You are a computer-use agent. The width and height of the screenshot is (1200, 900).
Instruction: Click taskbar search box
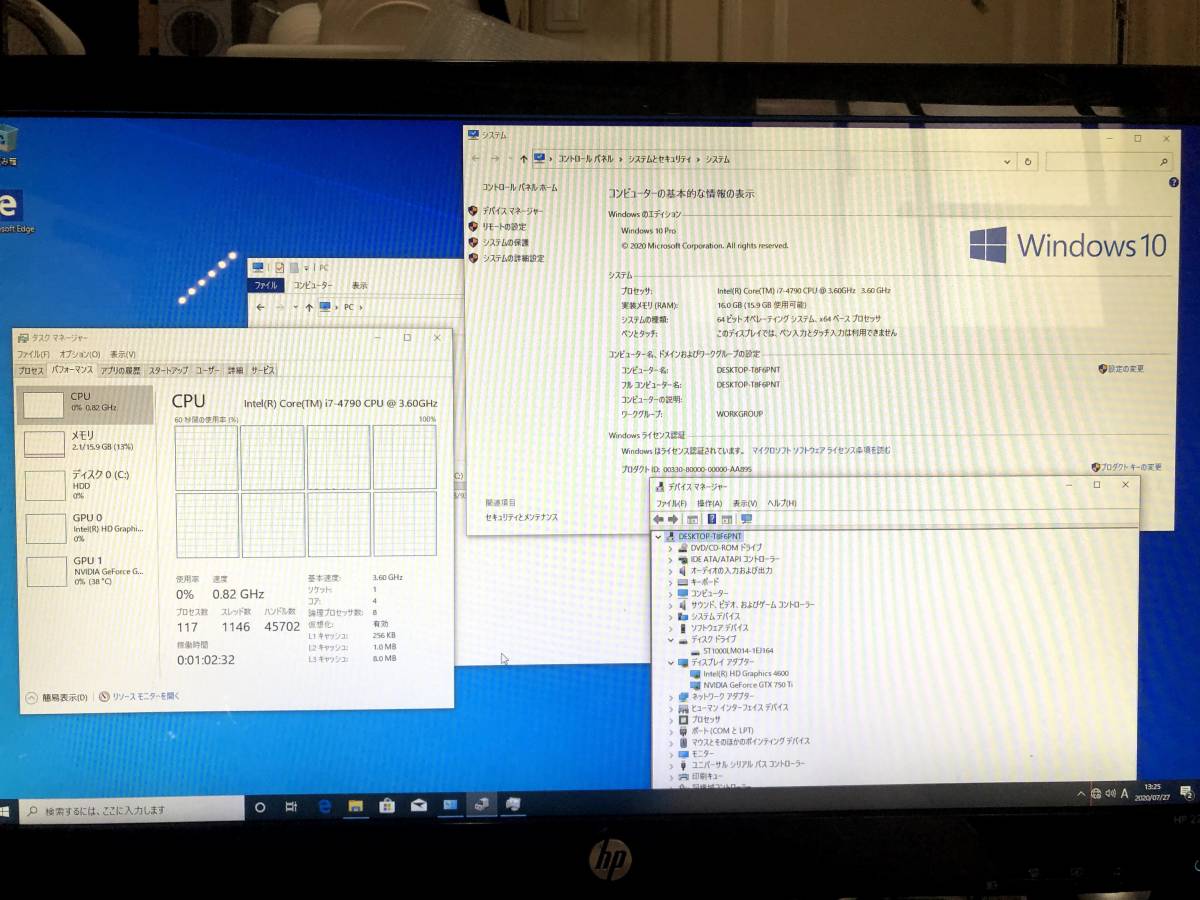131,810
